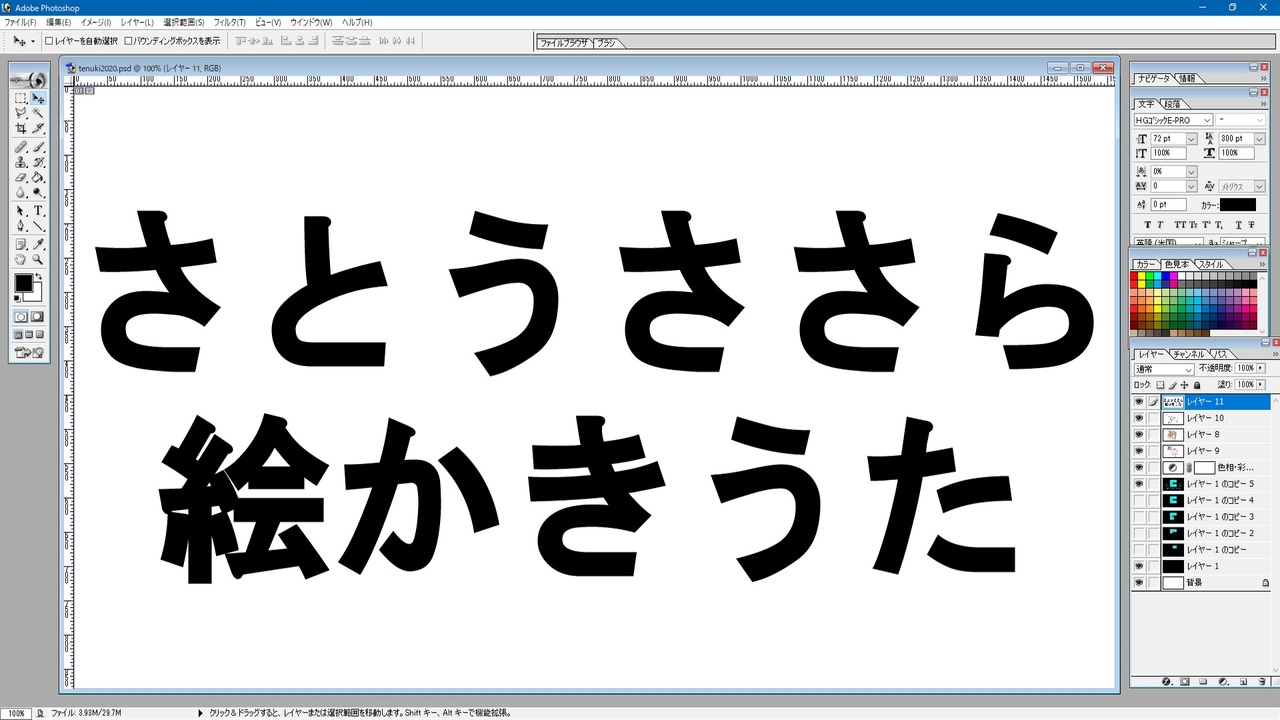The height and width of the screenshot is (720, 1280).
Task: Select the Blur tool
Action: (x=21, y=192)
